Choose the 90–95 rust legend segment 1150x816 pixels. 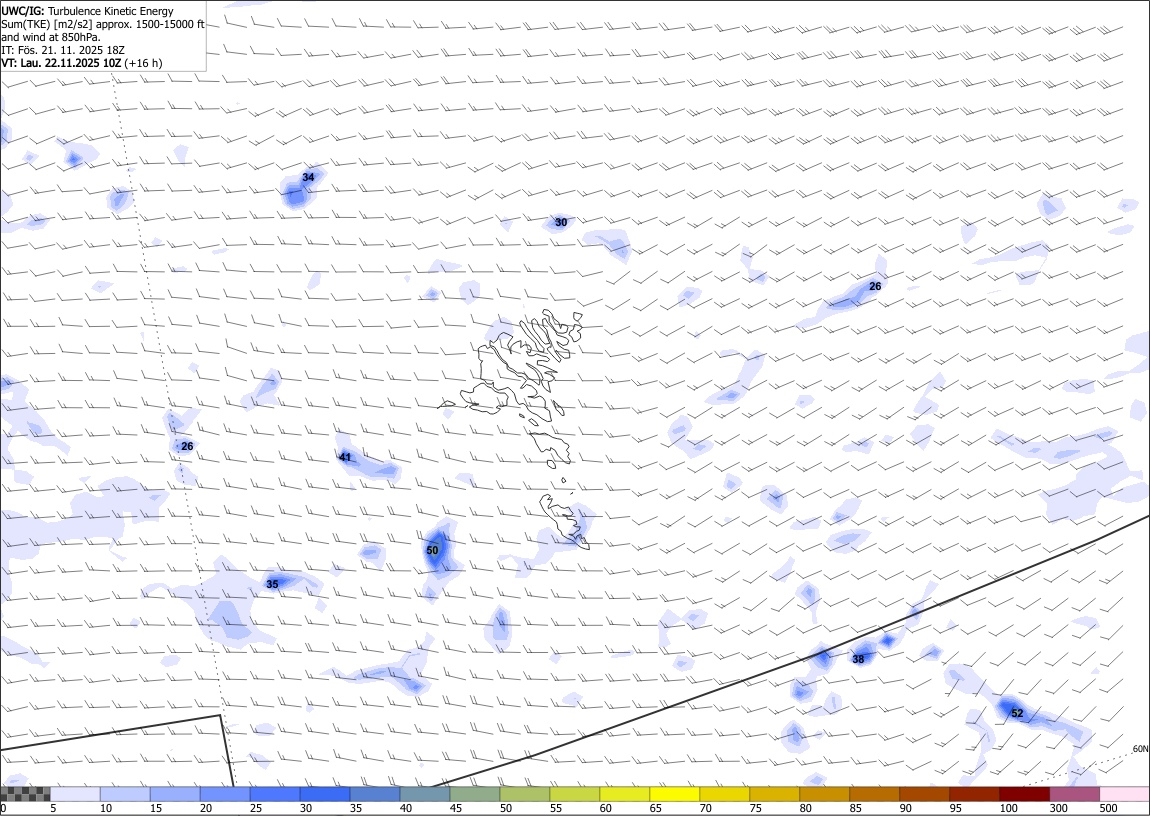coord(923,794)
